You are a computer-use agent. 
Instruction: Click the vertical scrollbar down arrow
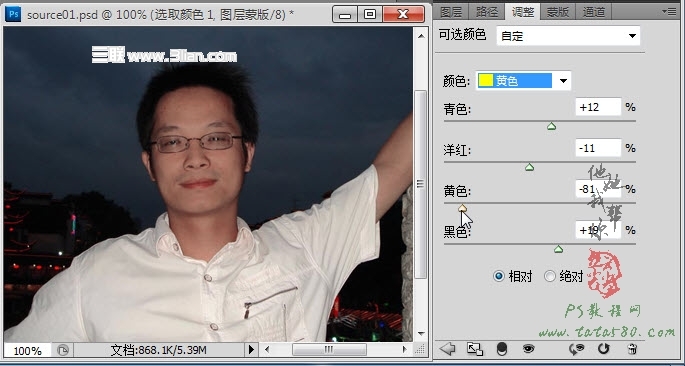pos(421,334)
